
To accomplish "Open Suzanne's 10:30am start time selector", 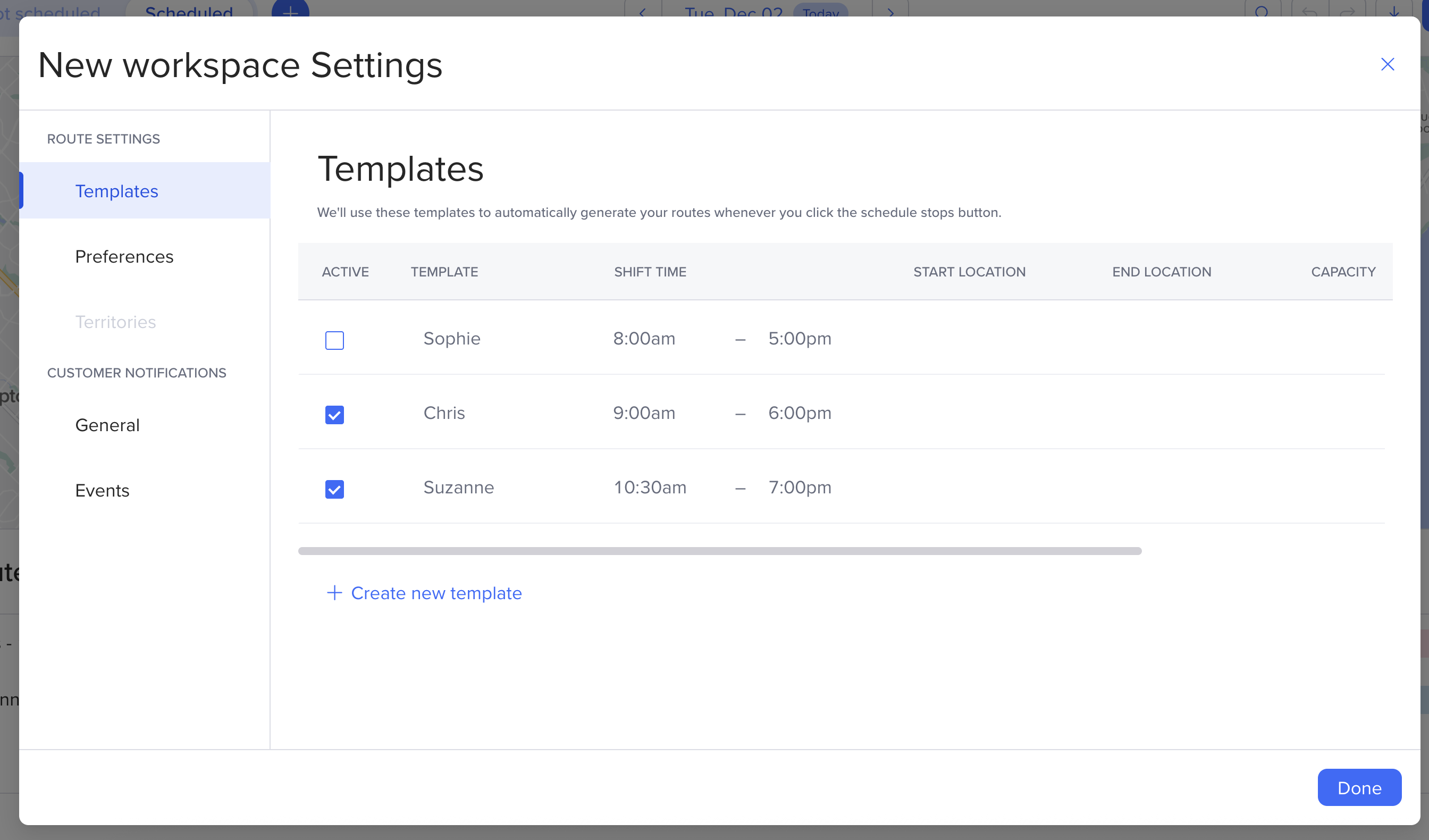I will tap(649, 487).
